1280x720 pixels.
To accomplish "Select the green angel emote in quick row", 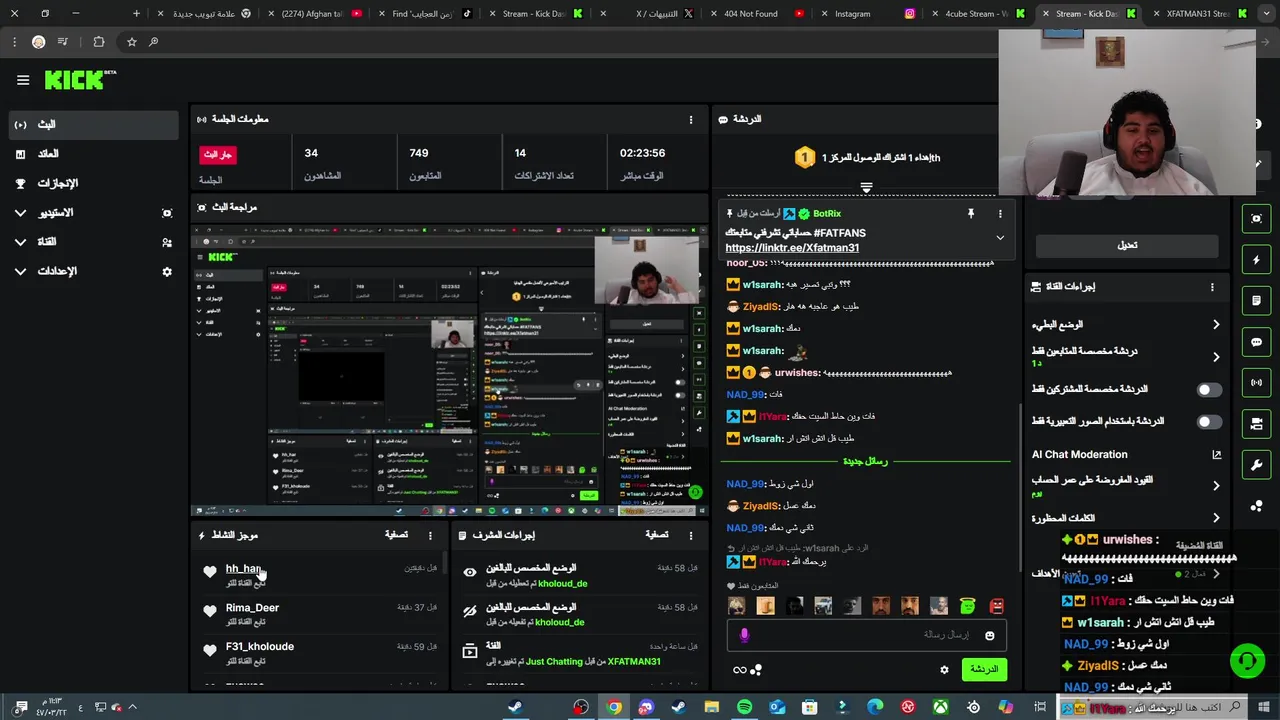I will [967, 606].
